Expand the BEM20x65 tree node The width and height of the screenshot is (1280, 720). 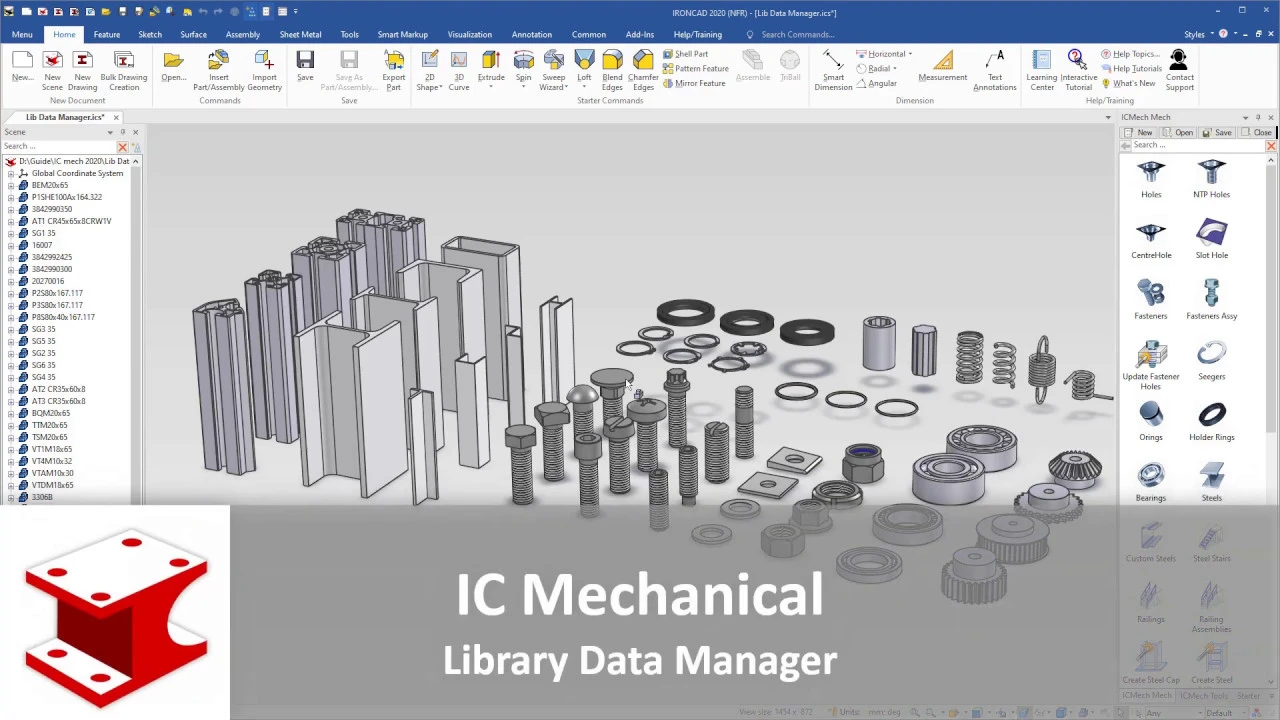11,185
